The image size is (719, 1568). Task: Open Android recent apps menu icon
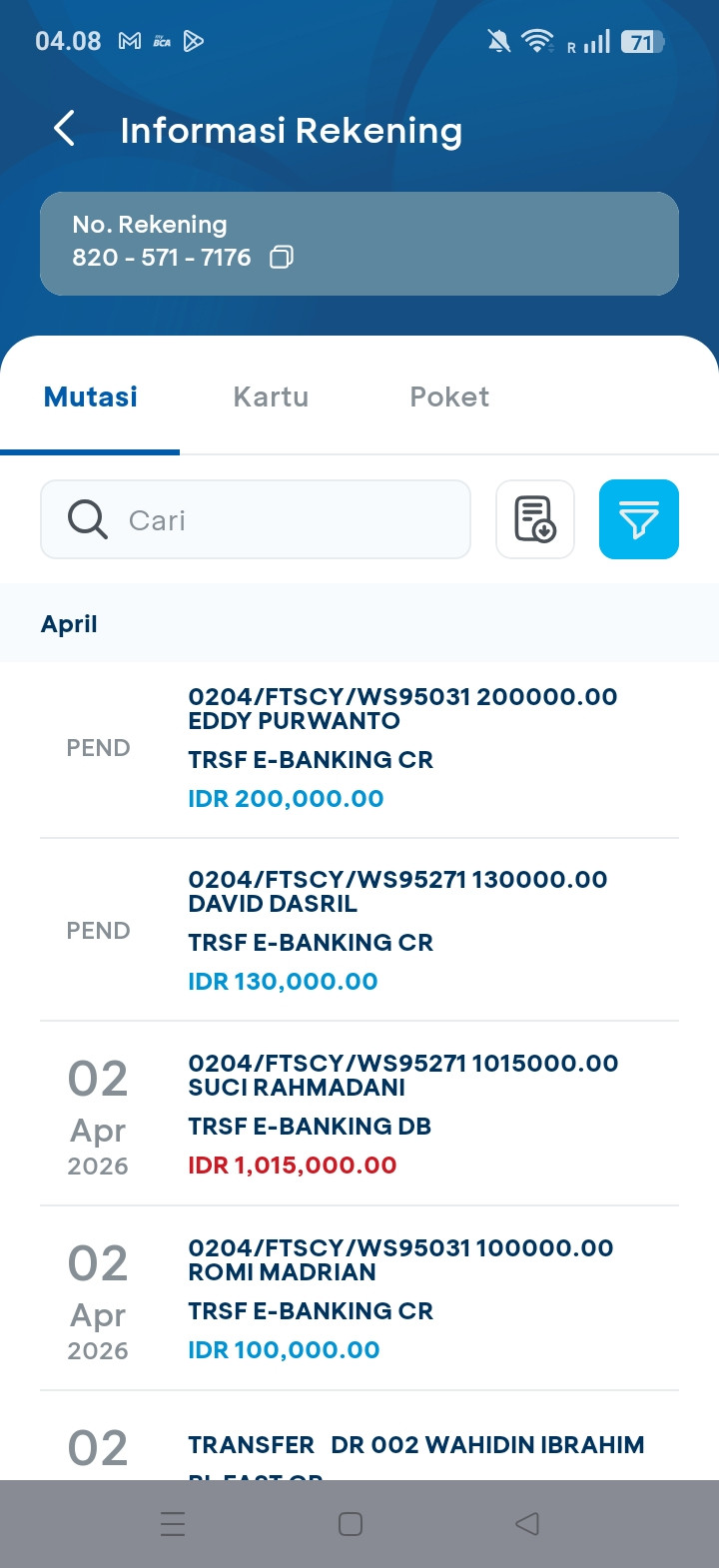pos(173,1524)
